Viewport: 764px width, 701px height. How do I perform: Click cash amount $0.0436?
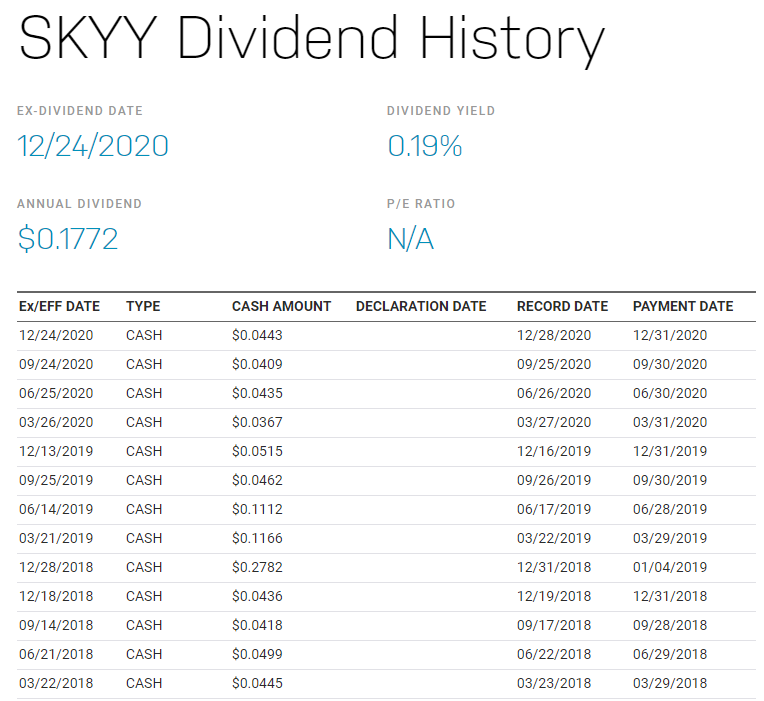257,596
